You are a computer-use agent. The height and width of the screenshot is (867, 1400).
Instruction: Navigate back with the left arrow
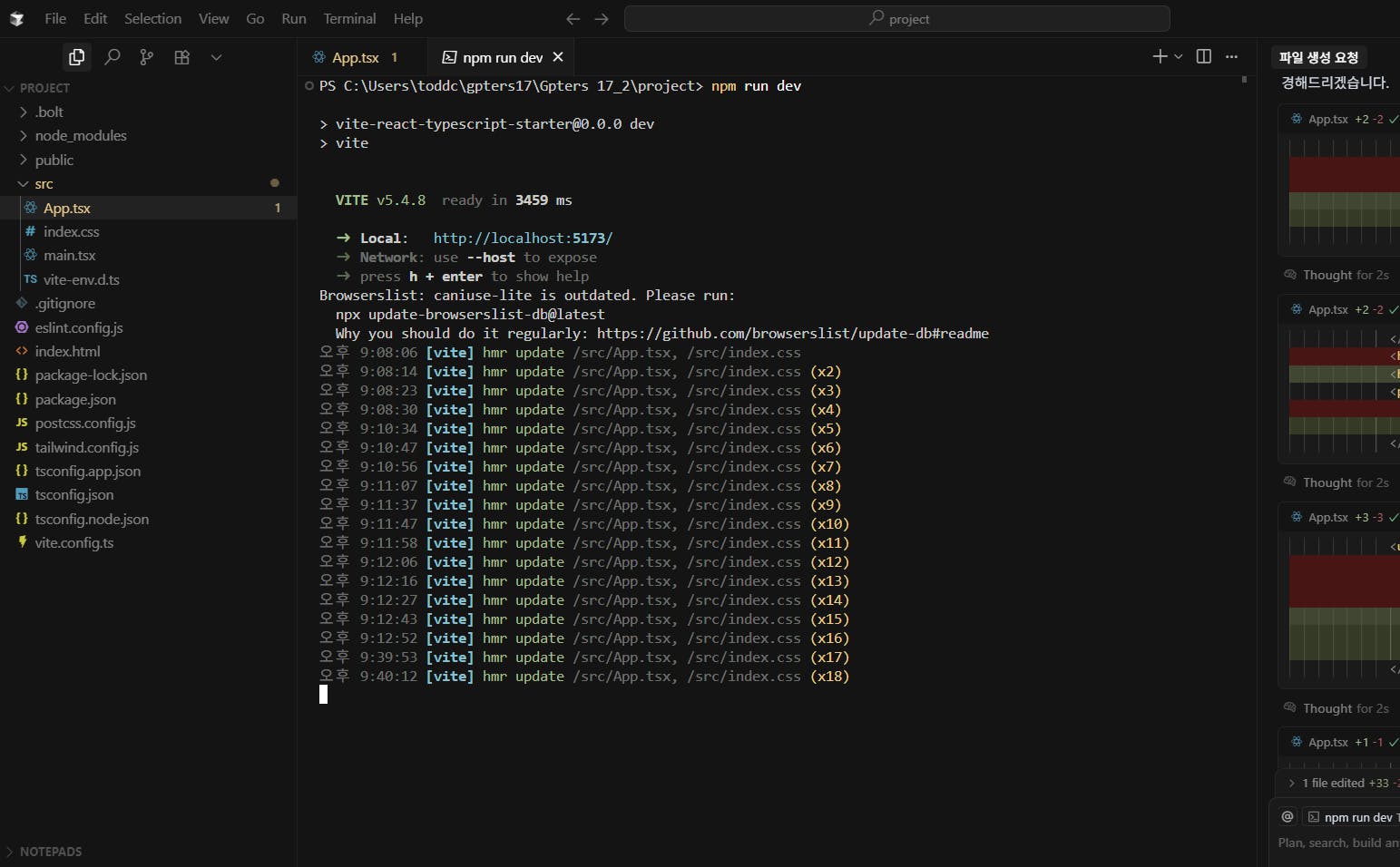pyautogui.click(x=573, y=18)
